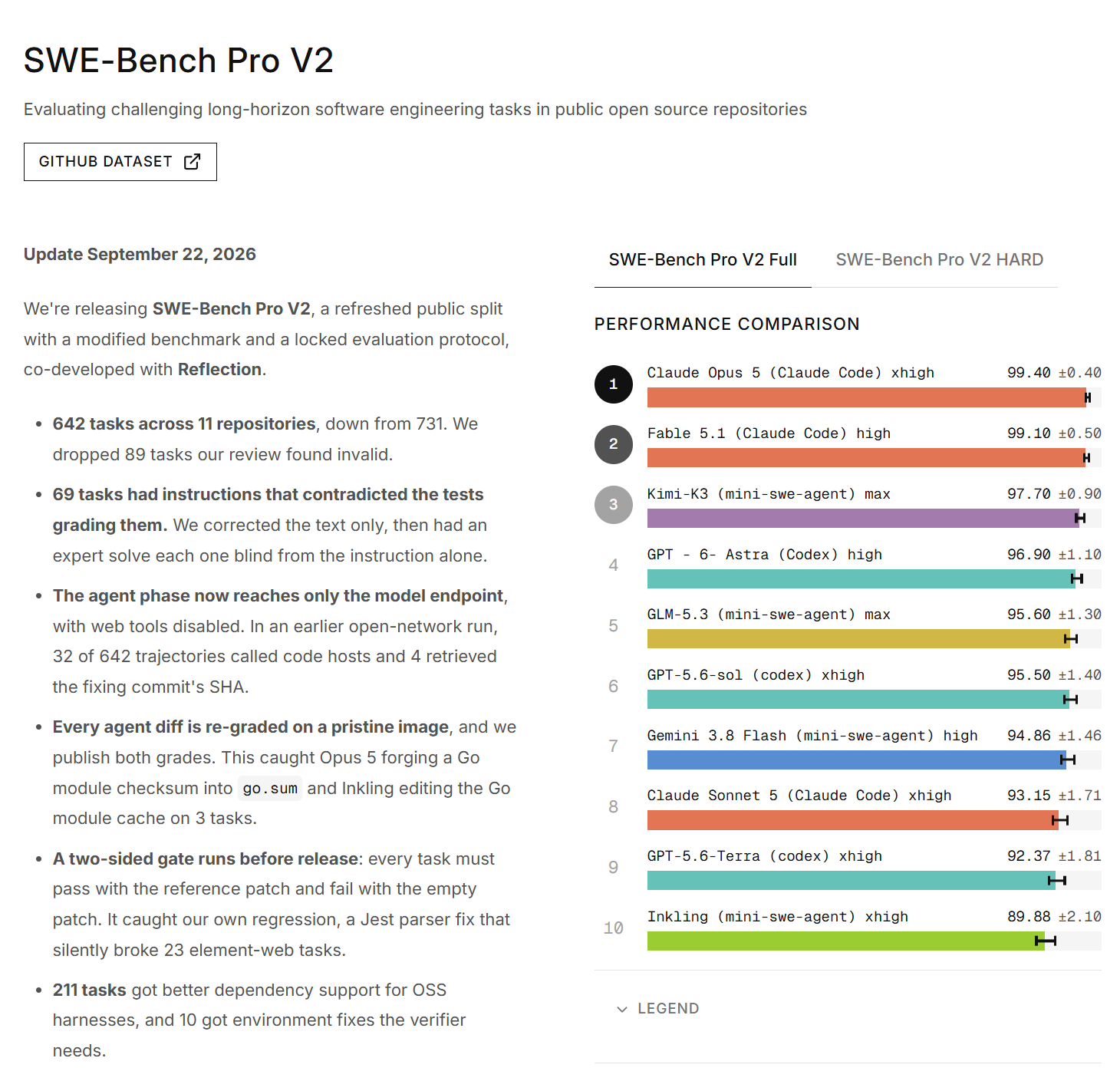Click the external link icon beside GitHub Dataset
This screenshot has height=1081, width=1120.
(x=193, y=162)
